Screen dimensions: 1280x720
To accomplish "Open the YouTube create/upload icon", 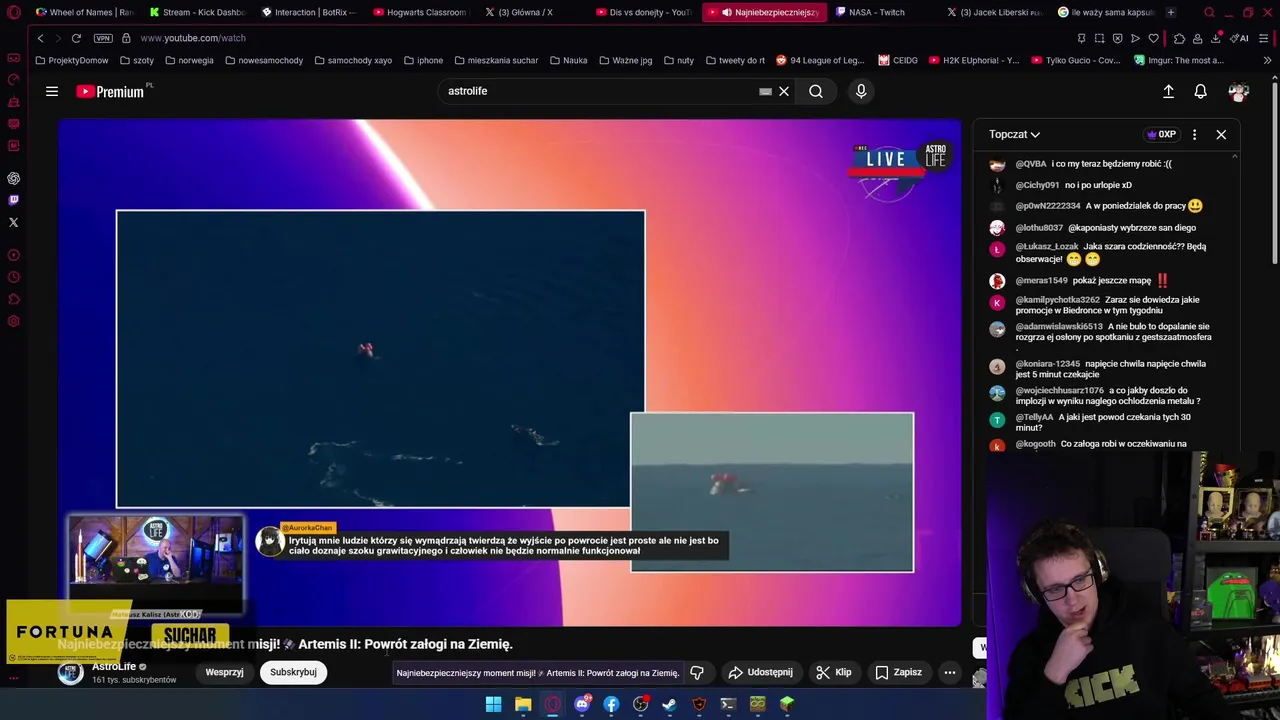I will coord(1168,91).
